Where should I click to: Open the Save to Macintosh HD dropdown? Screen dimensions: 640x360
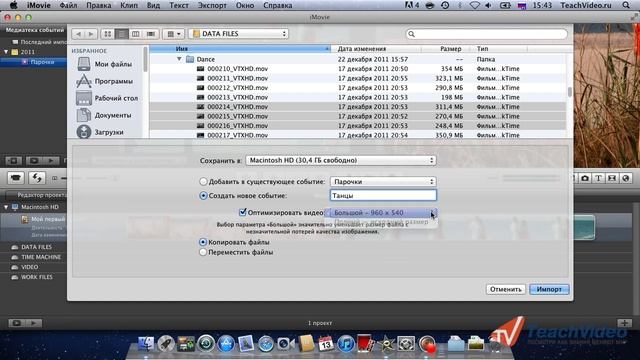click(x=341, y=160)
